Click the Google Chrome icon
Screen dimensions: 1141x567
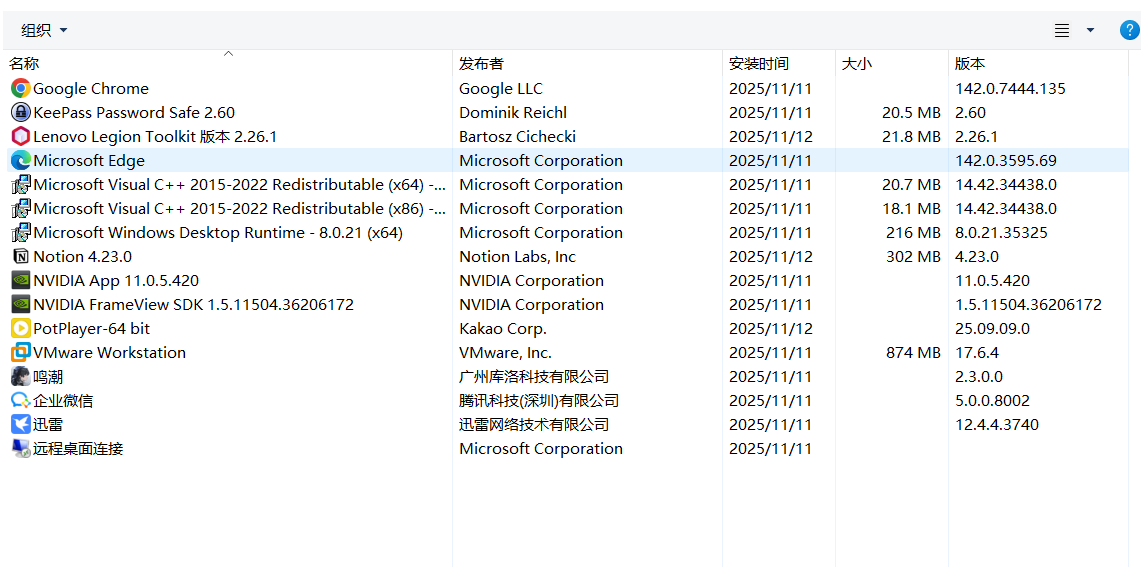(20, 89)
